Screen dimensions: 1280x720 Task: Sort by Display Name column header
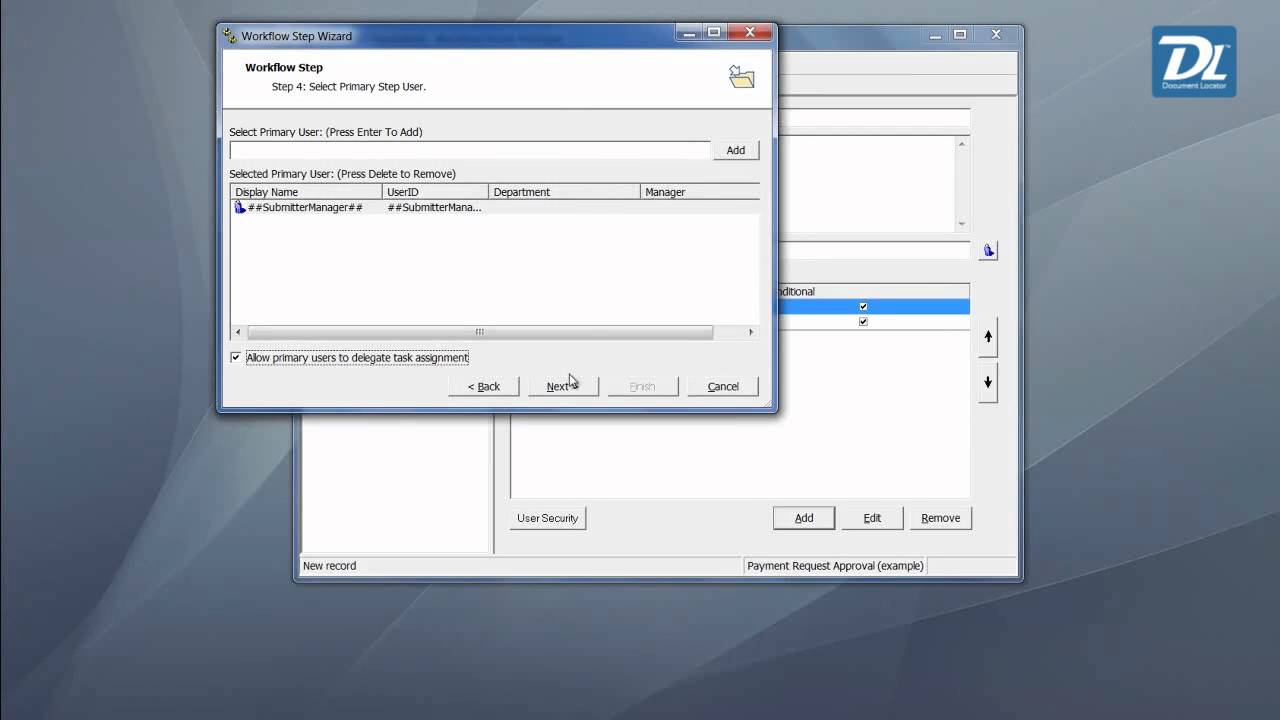coord(306,192)
